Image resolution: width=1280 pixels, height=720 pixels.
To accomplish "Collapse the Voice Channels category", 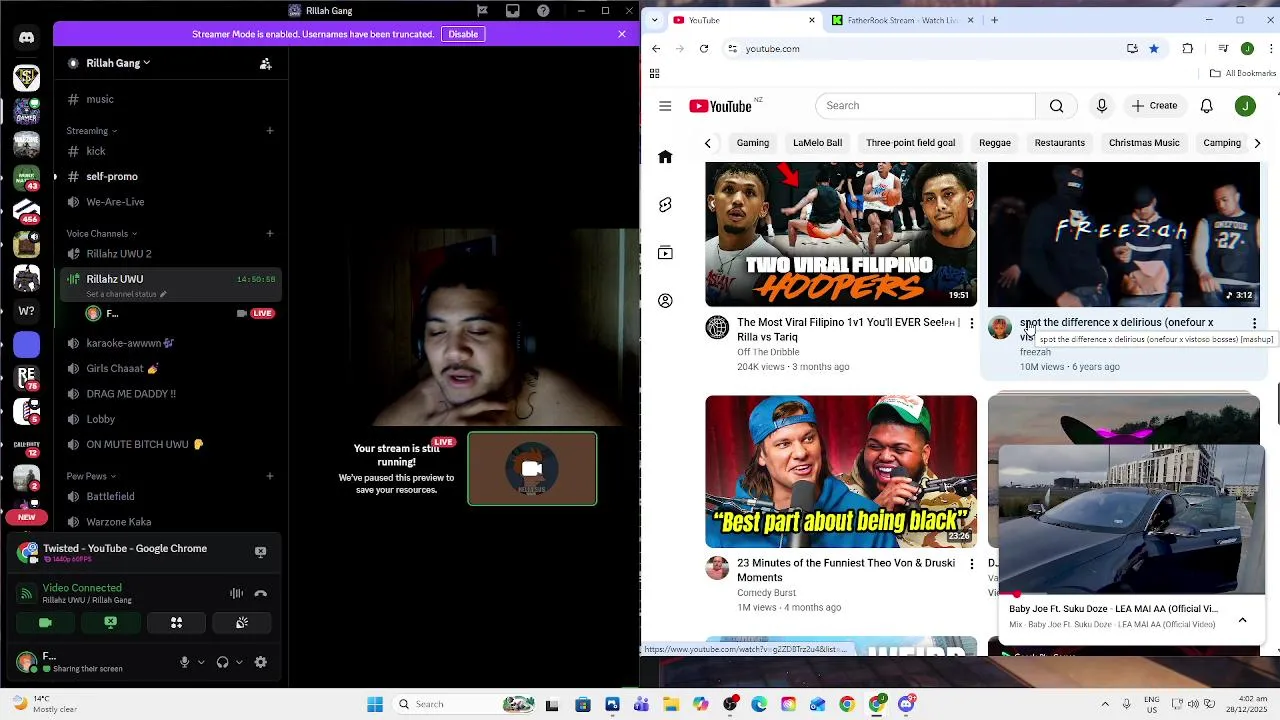I will coord(102,234).
